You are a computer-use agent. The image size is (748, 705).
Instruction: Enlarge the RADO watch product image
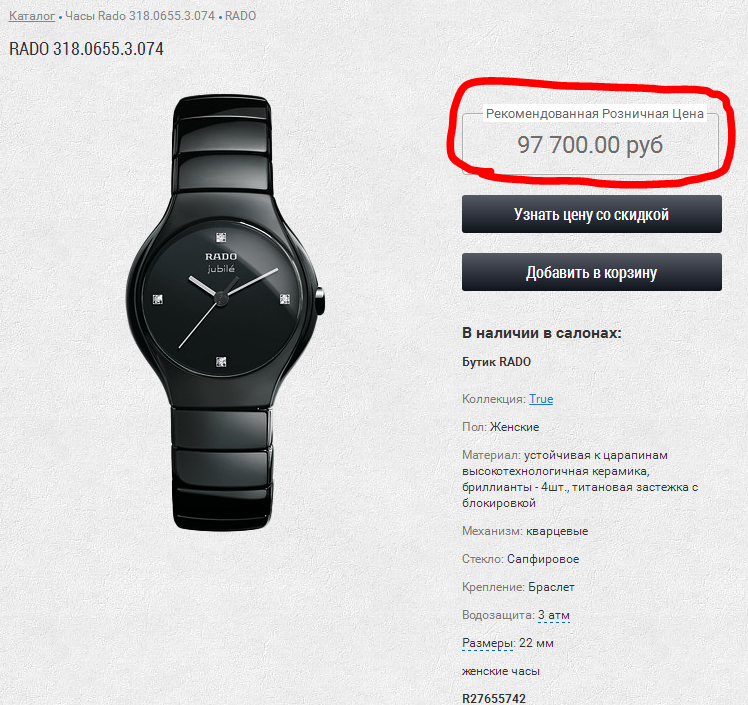[225, 312]
